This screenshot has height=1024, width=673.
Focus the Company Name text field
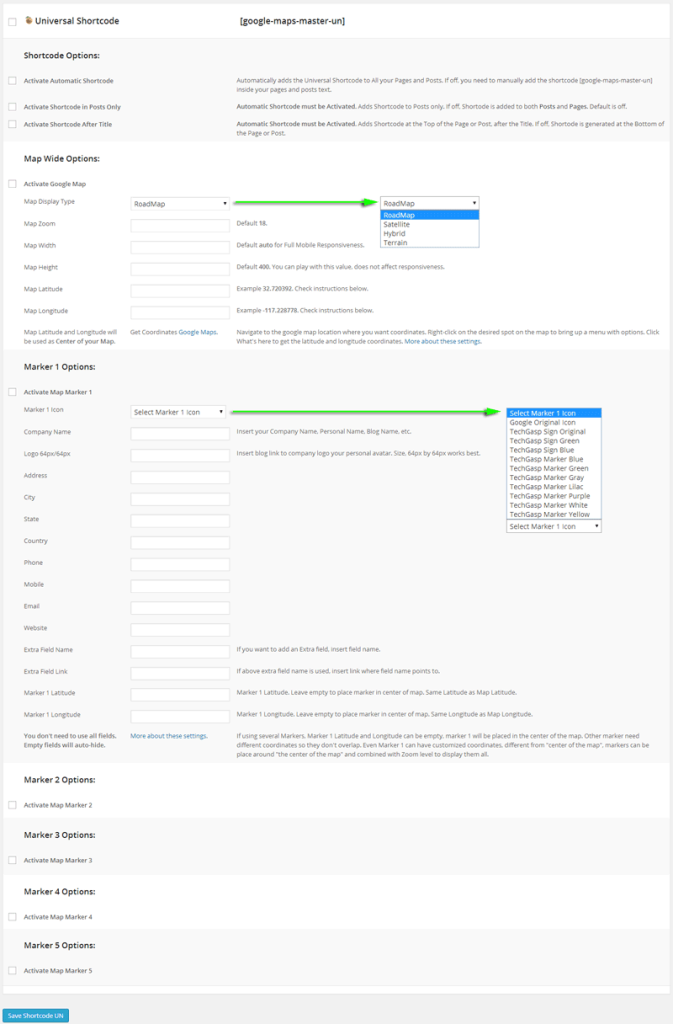pyautogui.click(x=180, y=433)
